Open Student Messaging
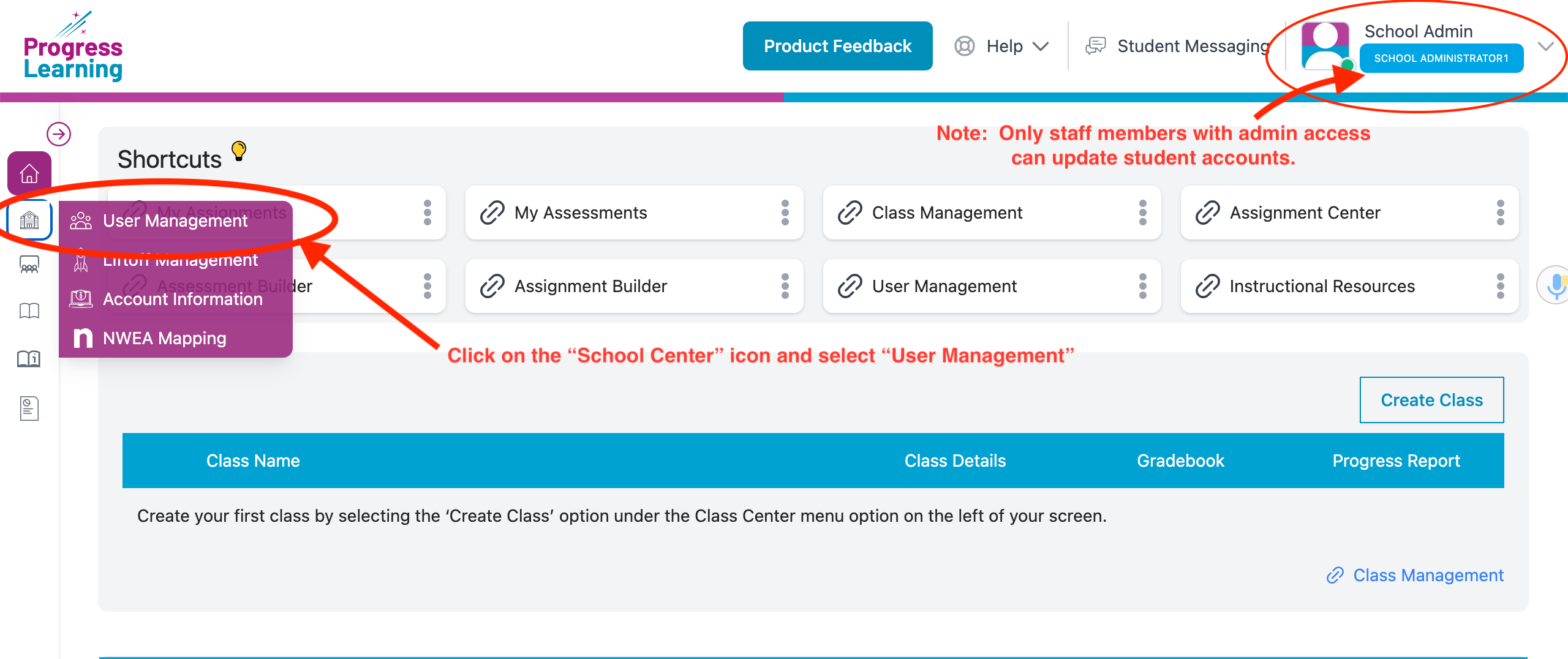 tap(1177, 46)
